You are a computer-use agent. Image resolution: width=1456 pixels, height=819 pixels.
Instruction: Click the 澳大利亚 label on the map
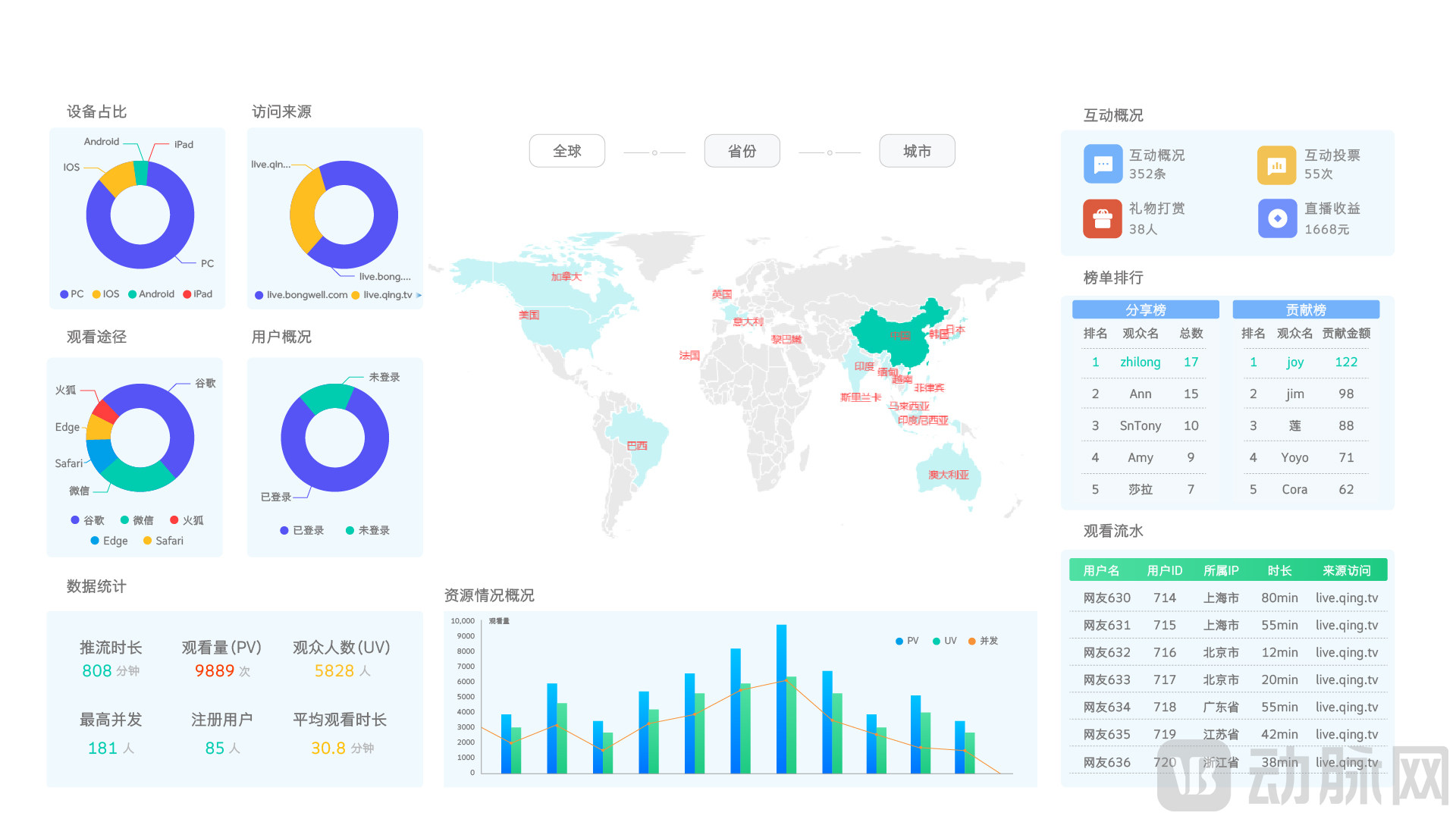[x=949, y=475]
